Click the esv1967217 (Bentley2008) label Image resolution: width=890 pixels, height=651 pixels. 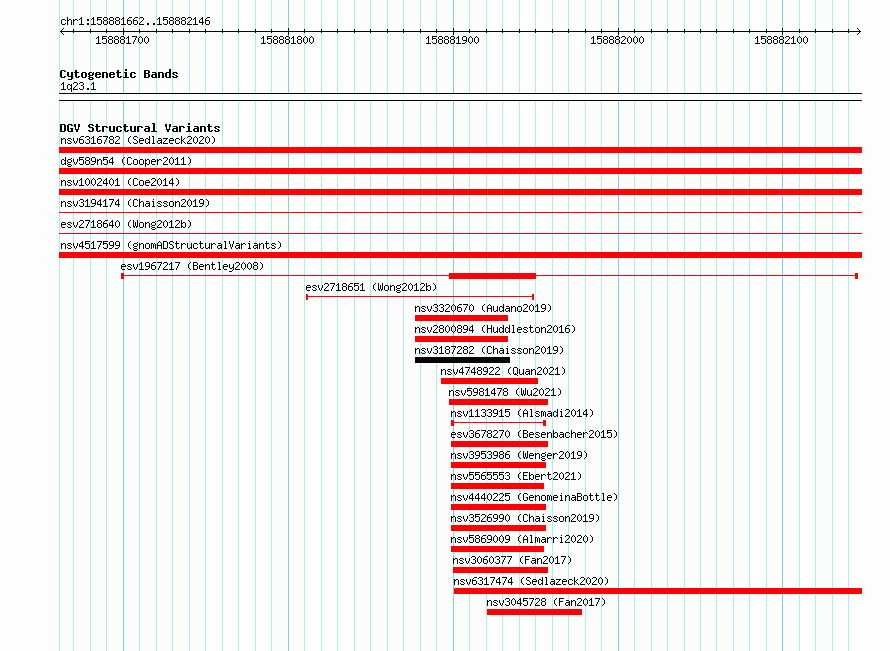click(x=192, y=266)
